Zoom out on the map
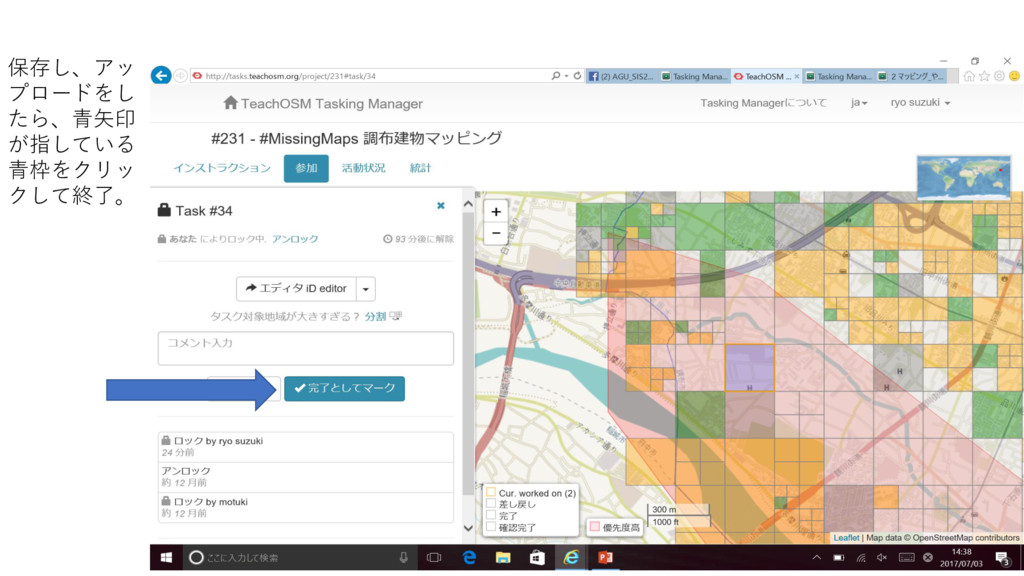1024x576 pixels. pos(496,233)
